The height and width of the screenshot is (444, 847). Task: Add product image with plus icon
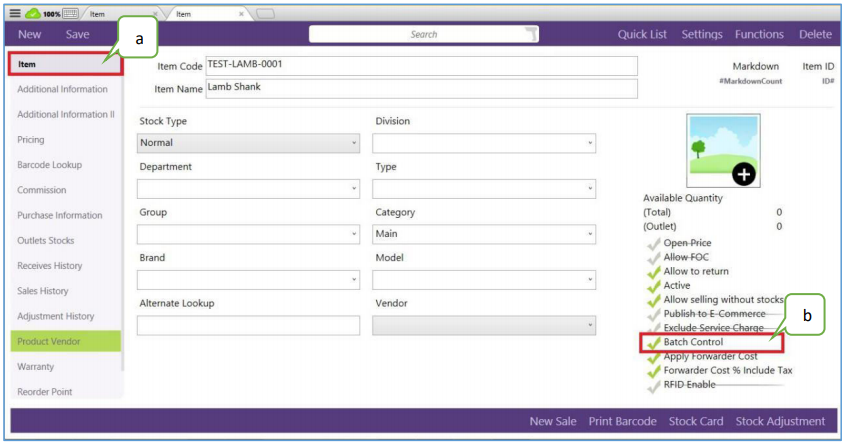743,174
